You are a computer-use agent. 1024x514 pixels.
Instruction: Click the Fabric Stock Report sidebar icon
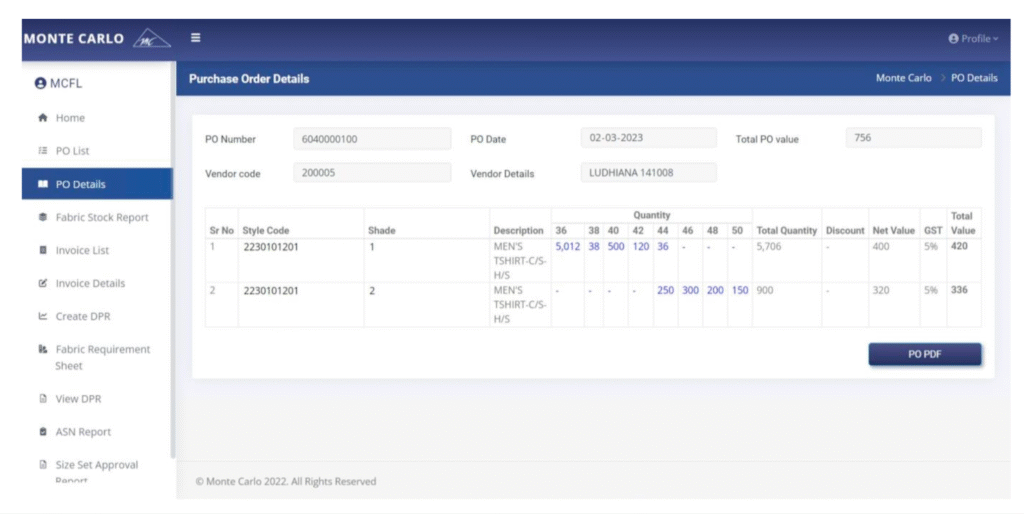pos(43,217)
